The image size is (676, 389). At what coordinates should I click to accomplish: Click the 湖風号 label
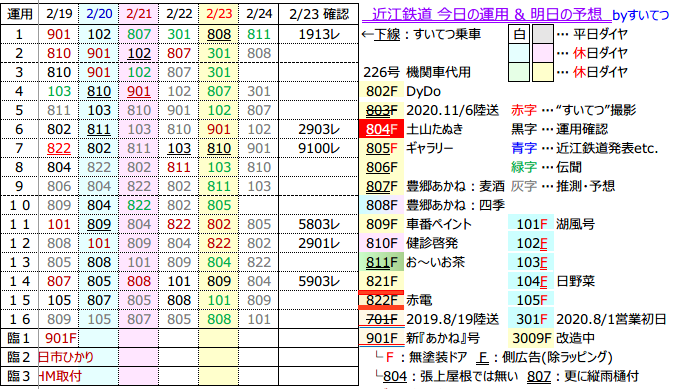[x=575, y=224]
